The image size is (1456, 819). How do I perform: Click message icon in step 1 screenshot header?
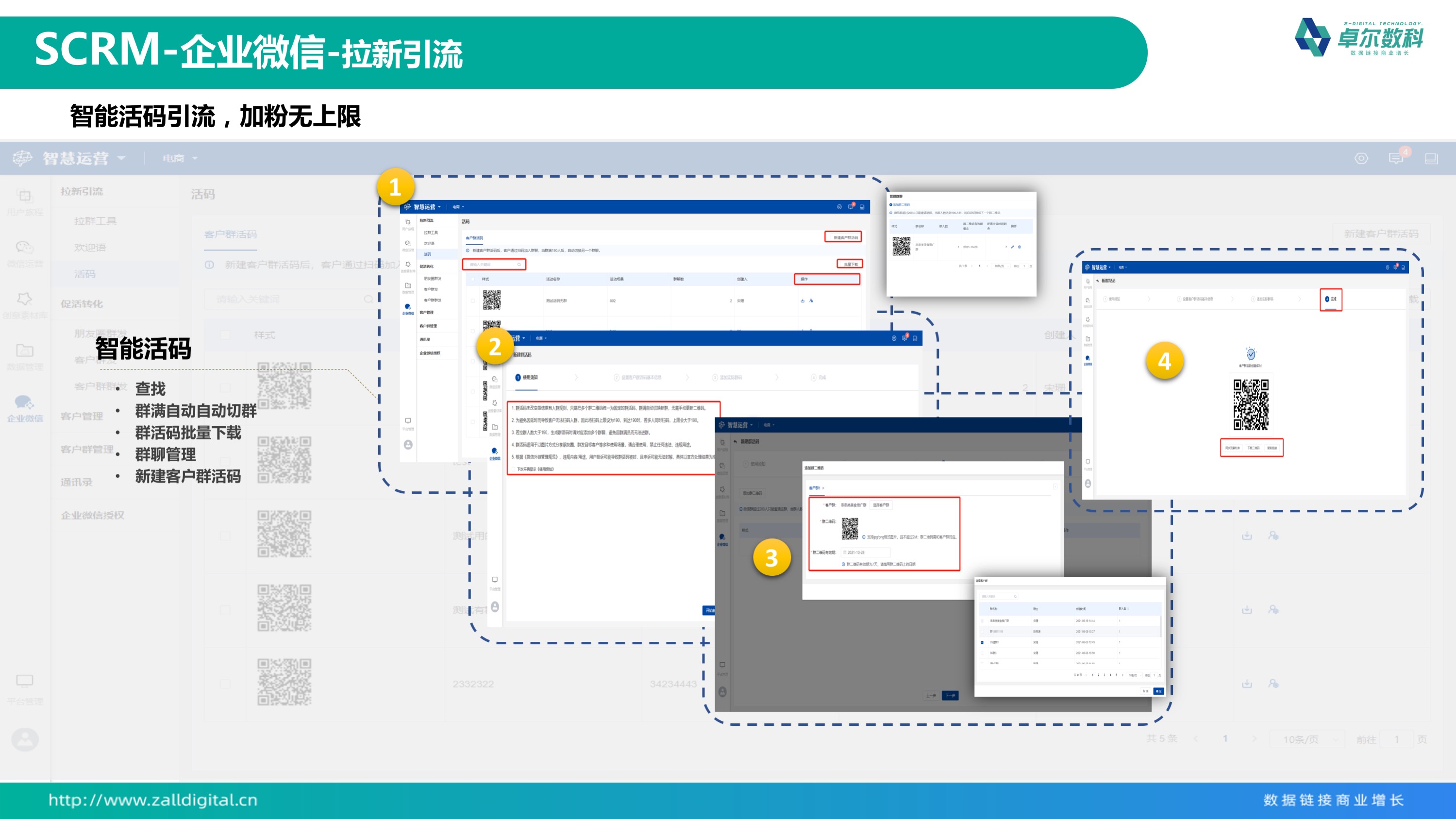click(850, 207)
